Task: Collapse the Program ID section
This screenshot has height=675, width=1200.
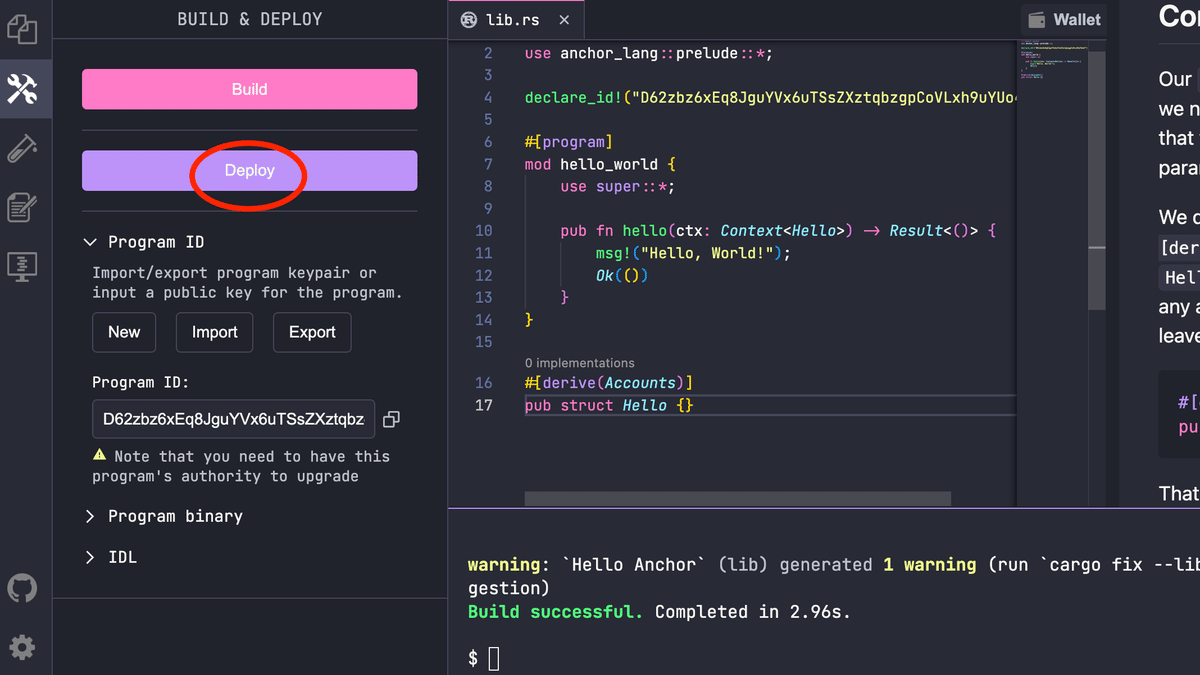Action: click(145, 242)
